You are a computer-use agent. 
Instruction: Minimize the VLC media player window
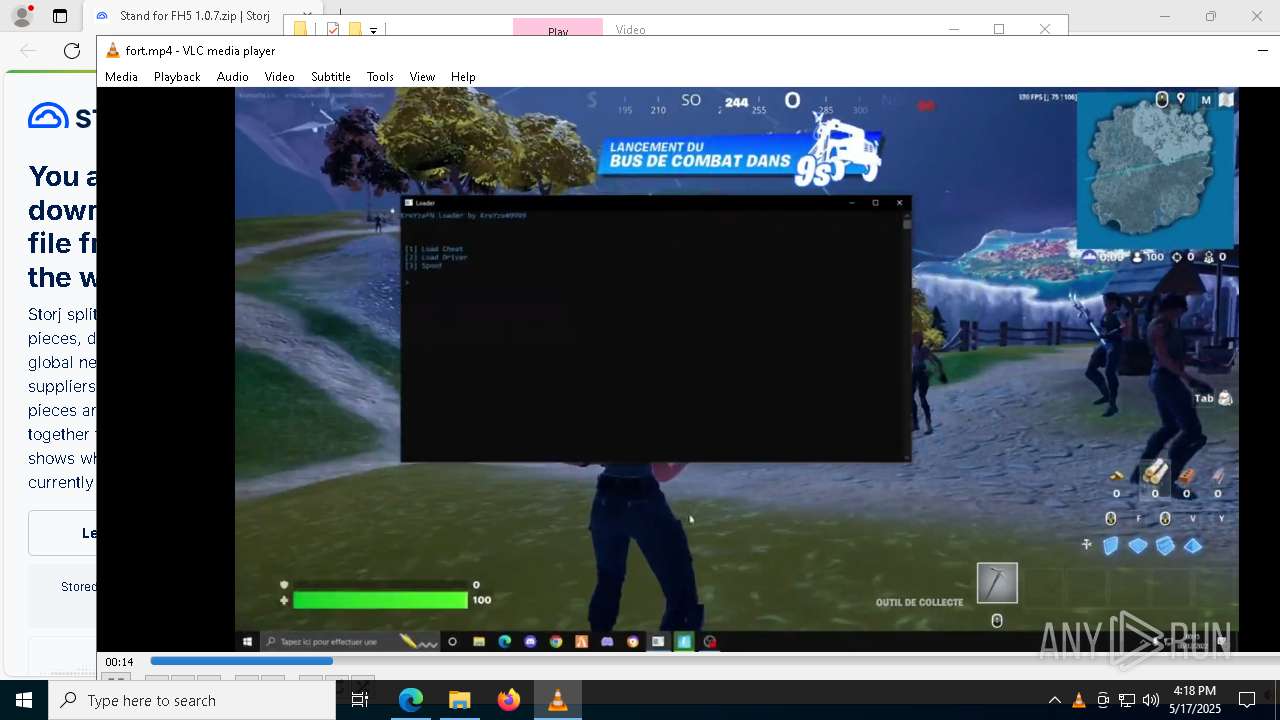1262,51
